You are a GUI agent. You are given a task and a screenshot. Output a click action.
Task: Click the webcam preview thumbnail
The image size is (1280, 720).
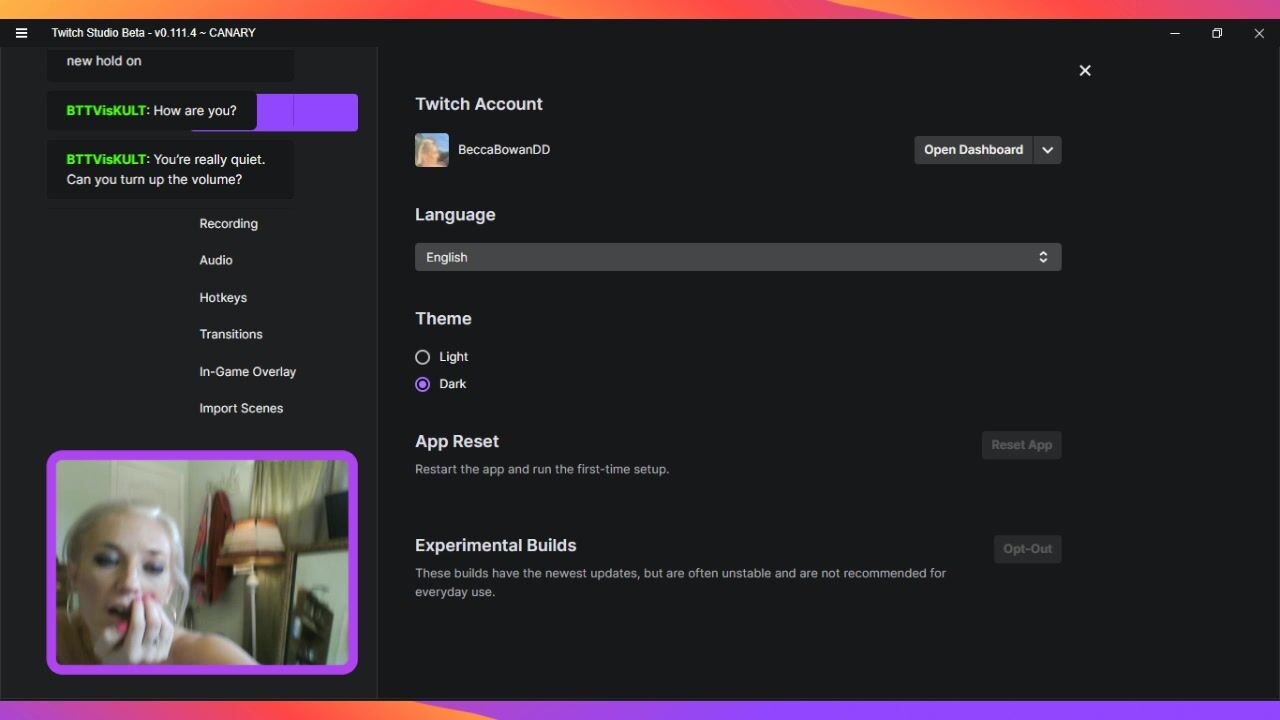coord(202,562)
